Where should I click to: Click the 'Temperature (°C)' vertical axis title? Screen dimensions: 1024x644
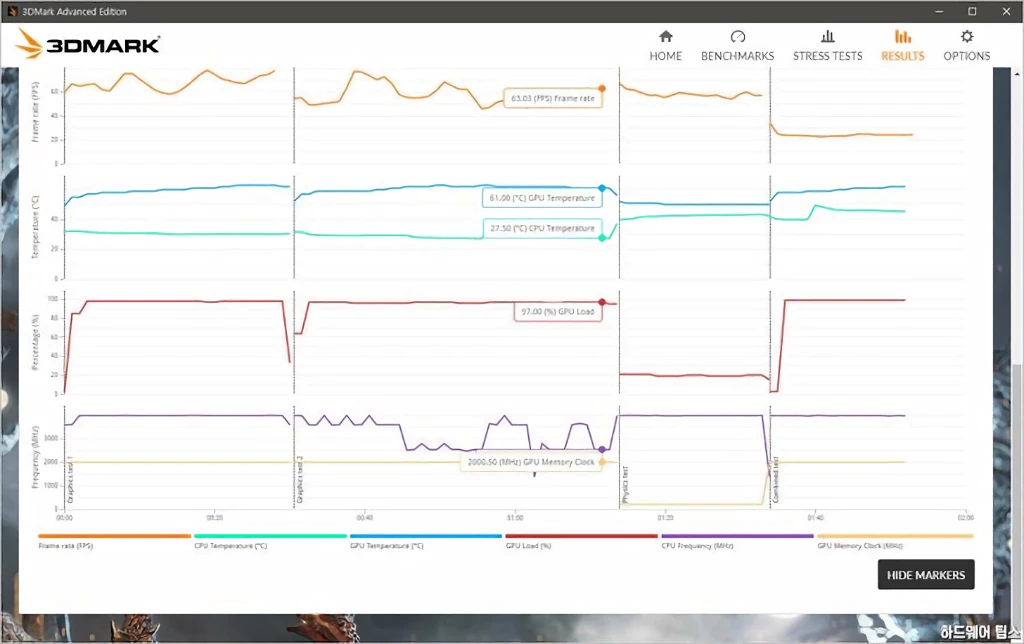coord(35,226)
